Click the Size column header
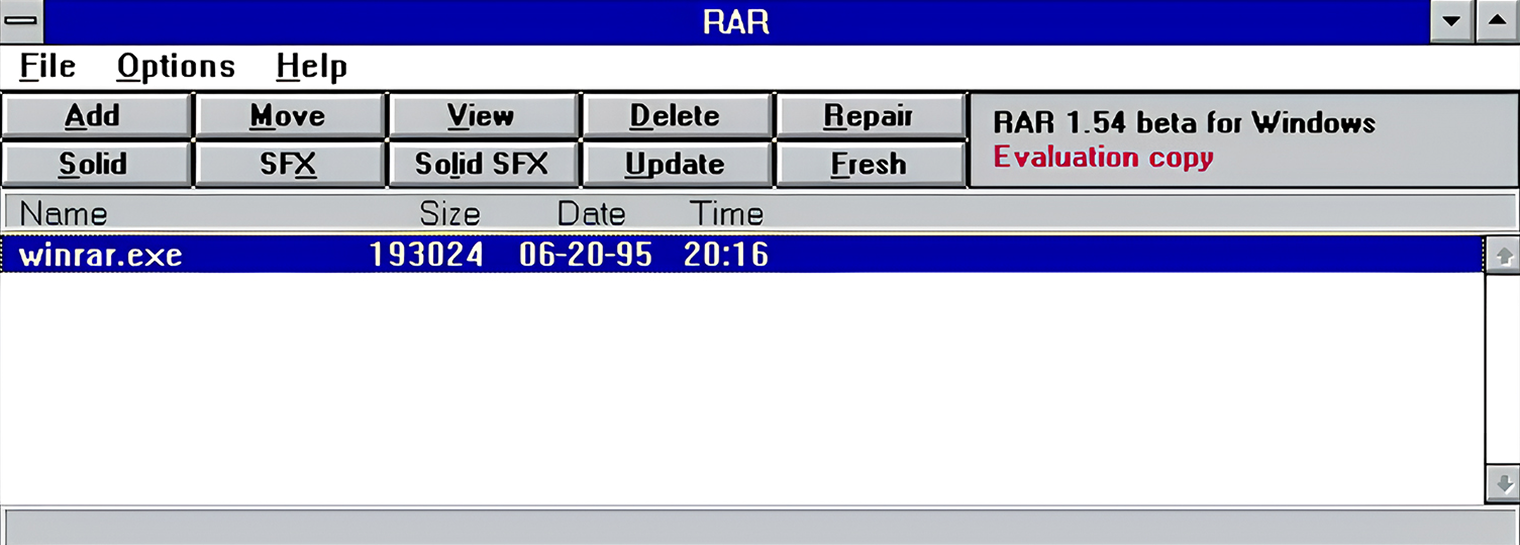This screenshot has height=545, width=1520. coord(450,213)
